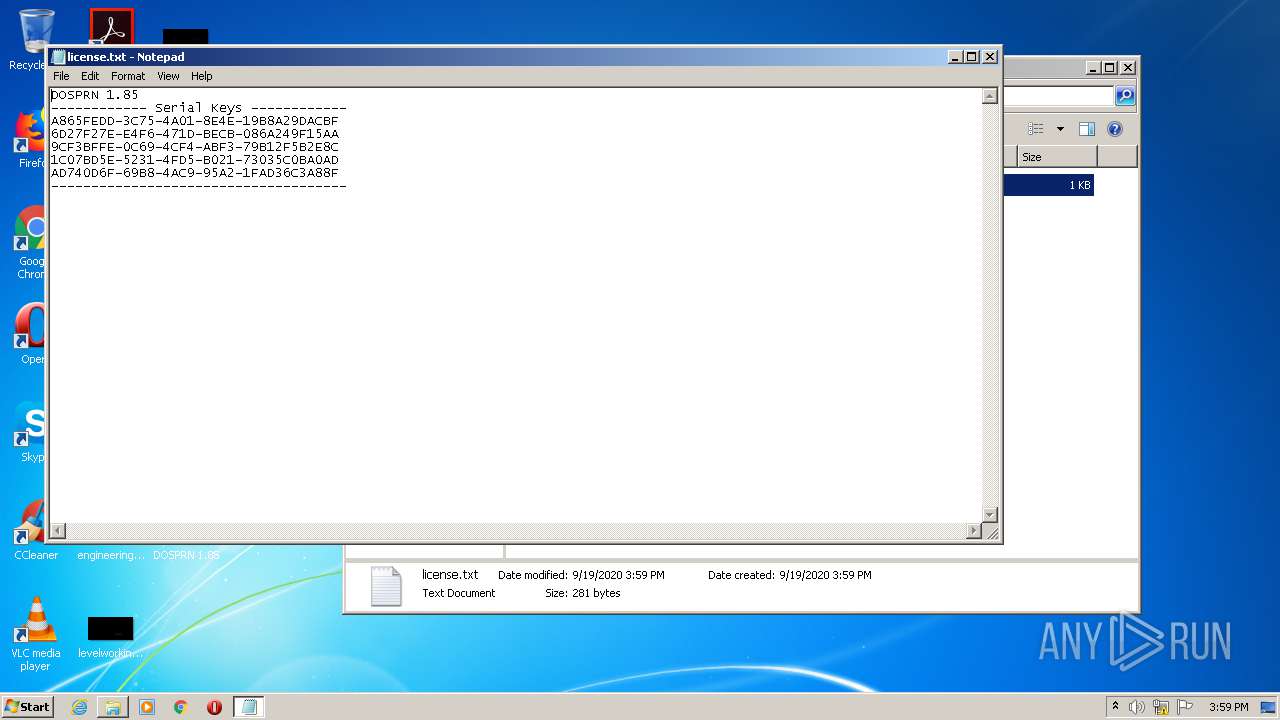
Task: Click Notepad vertical scrollbar down arrow
Action: 989,515
